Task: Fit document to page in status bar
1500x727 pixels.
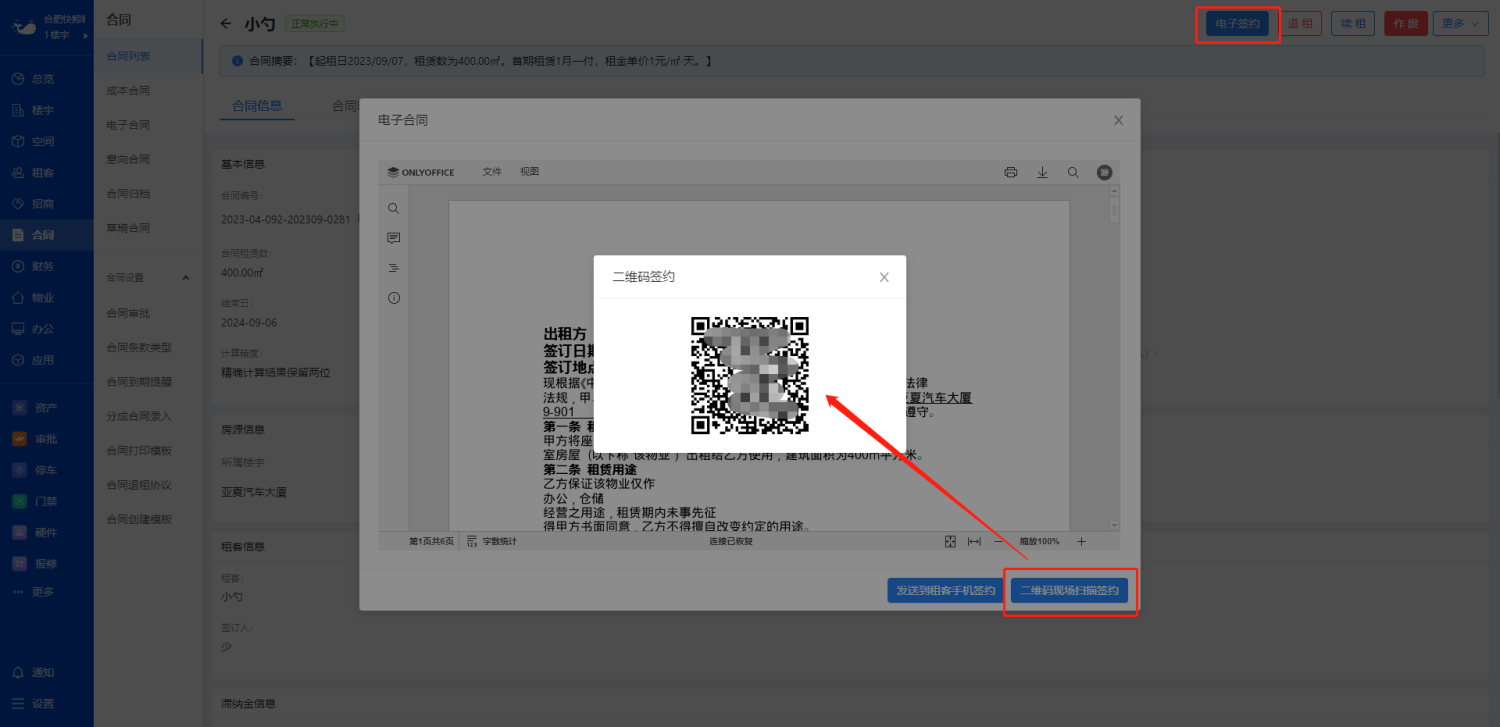Action: pyautogui.click(x=950, y=541)
